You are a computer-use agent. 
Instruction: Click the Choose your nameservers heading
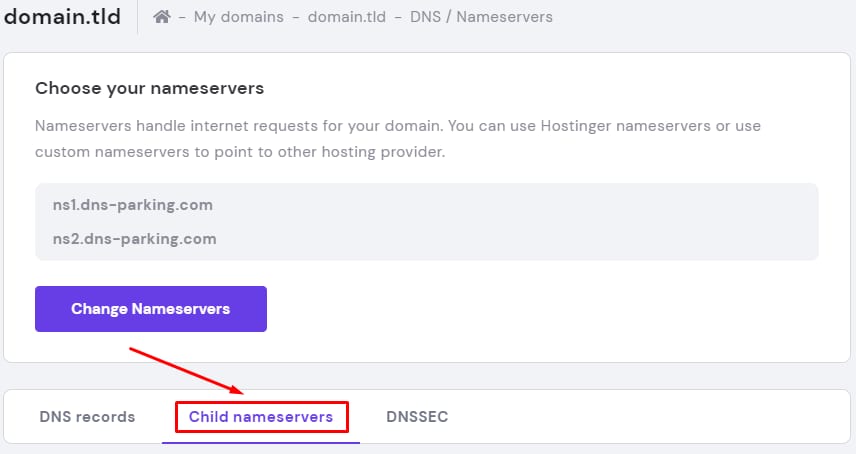(x=149, y=88)
